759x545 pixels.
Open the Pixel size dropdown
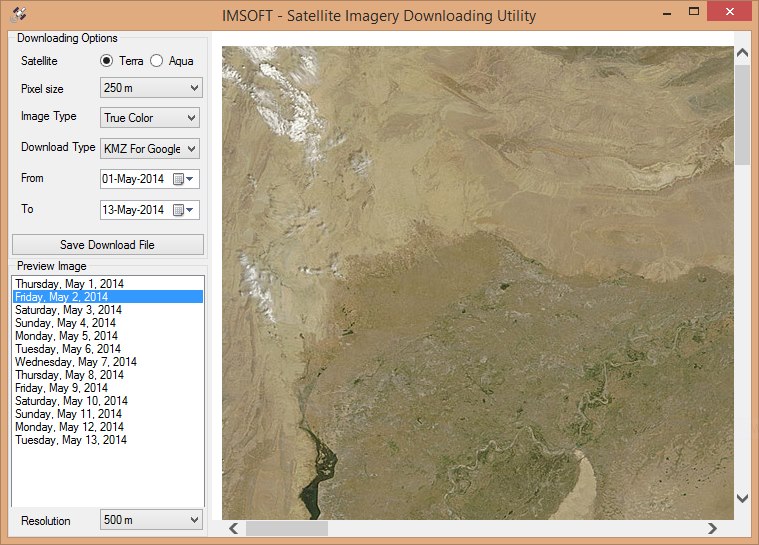coord(151,88)
